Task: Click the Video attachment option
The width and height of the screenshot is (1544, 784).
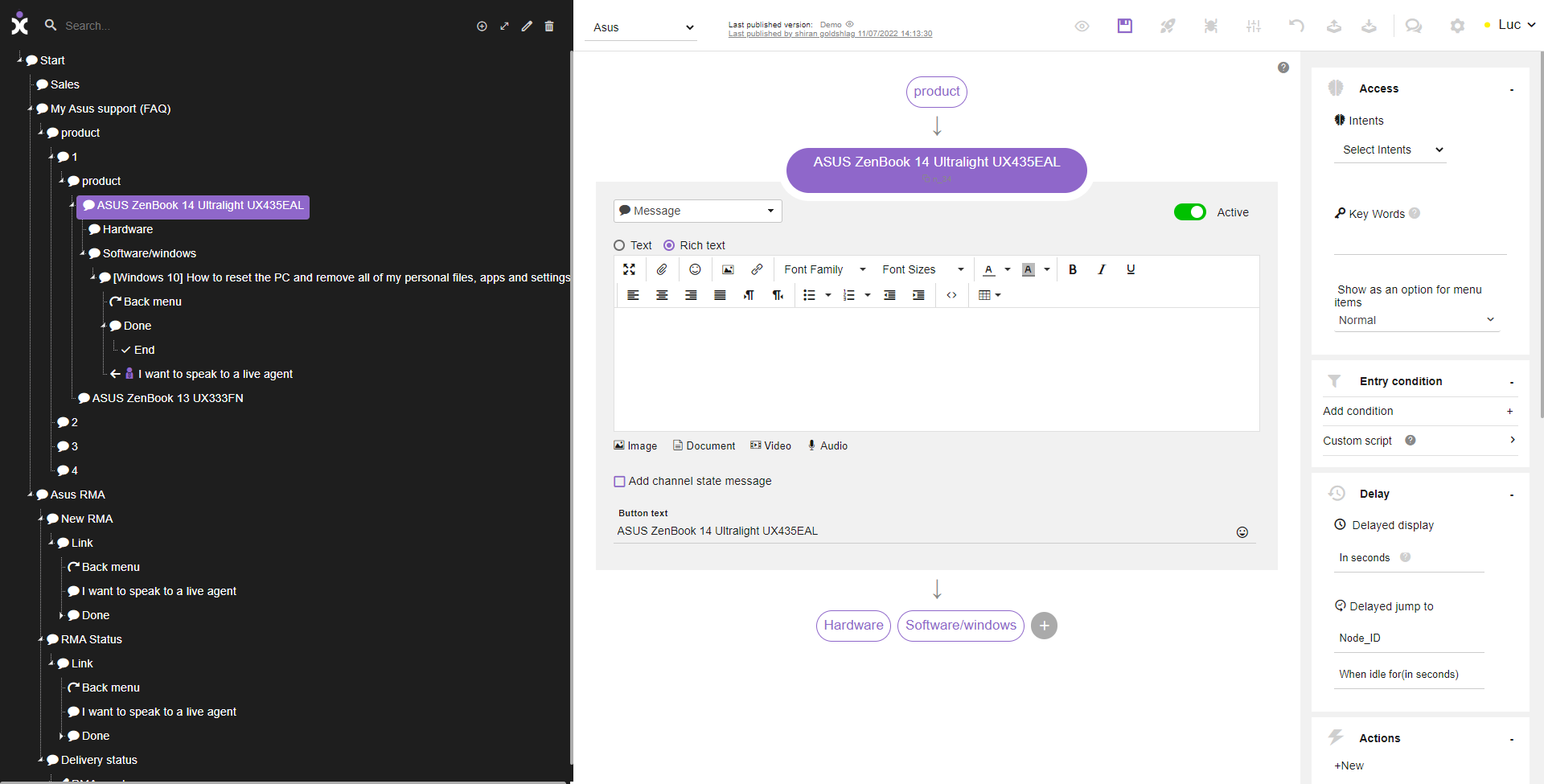Action: (770, 445)
